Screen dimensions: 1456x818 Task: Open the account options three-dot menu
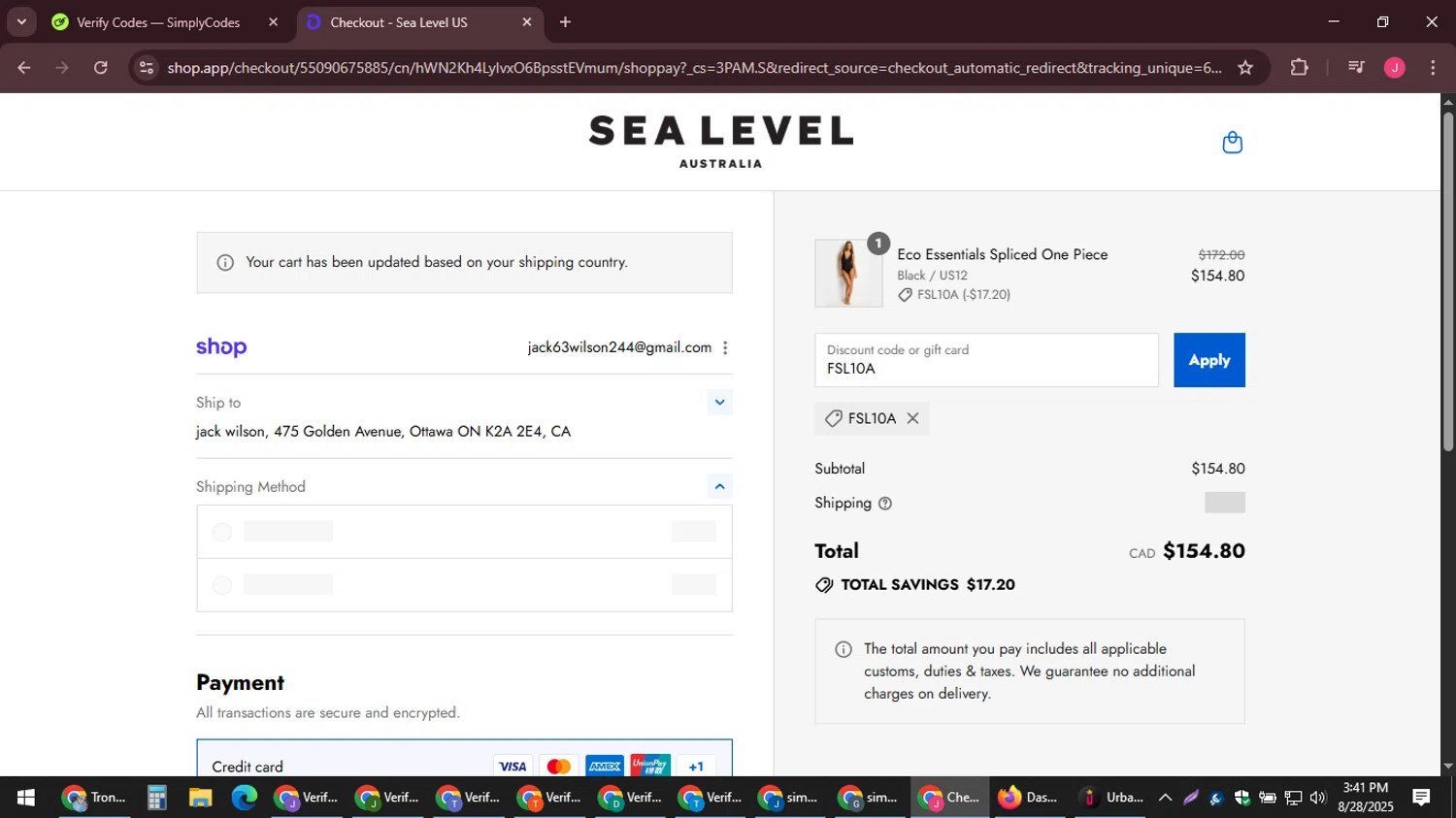725,347
